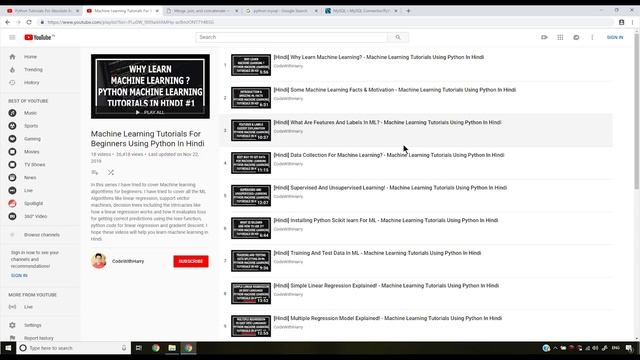Click the CodeWithHarry channel name
This screenshot has width=640, height=360.
click(x=128, y=261)
